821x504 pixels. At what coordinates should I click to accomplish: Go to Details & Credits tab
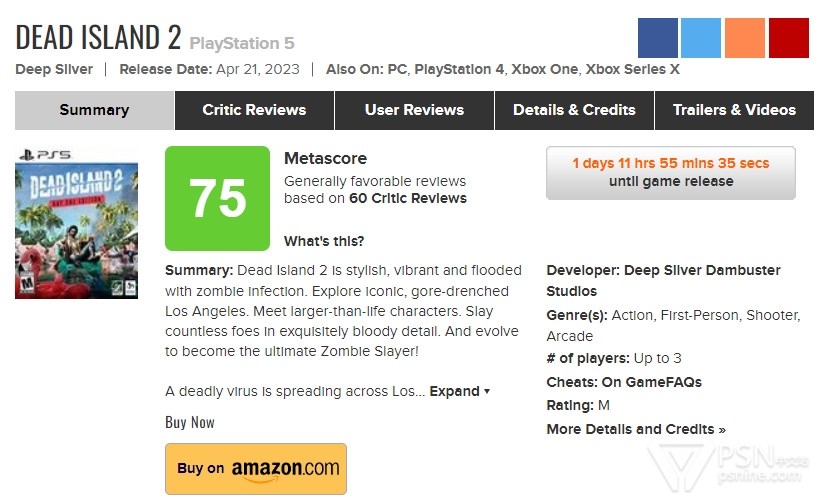coord(574,110)
